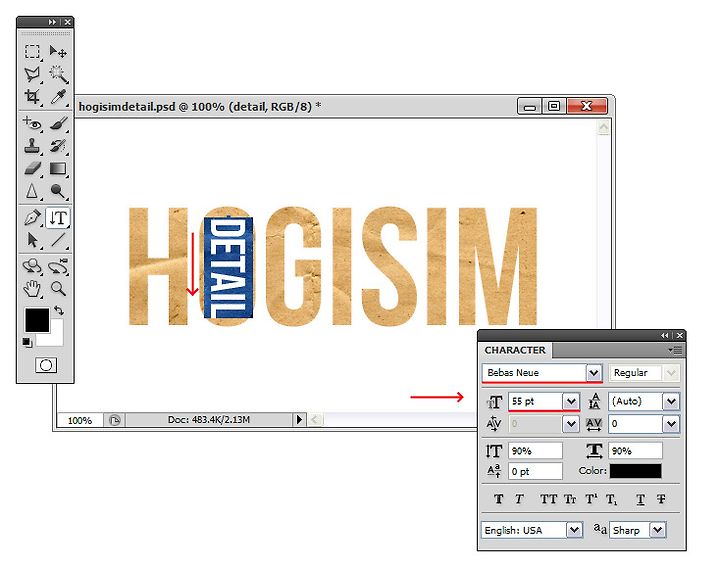Click the baseline shift 0 pt field

535,471
